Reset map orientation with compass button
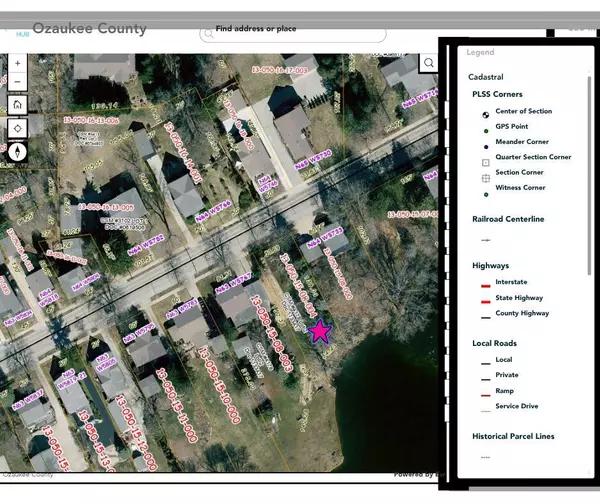The image size is (600, 502). coord(18,152)
